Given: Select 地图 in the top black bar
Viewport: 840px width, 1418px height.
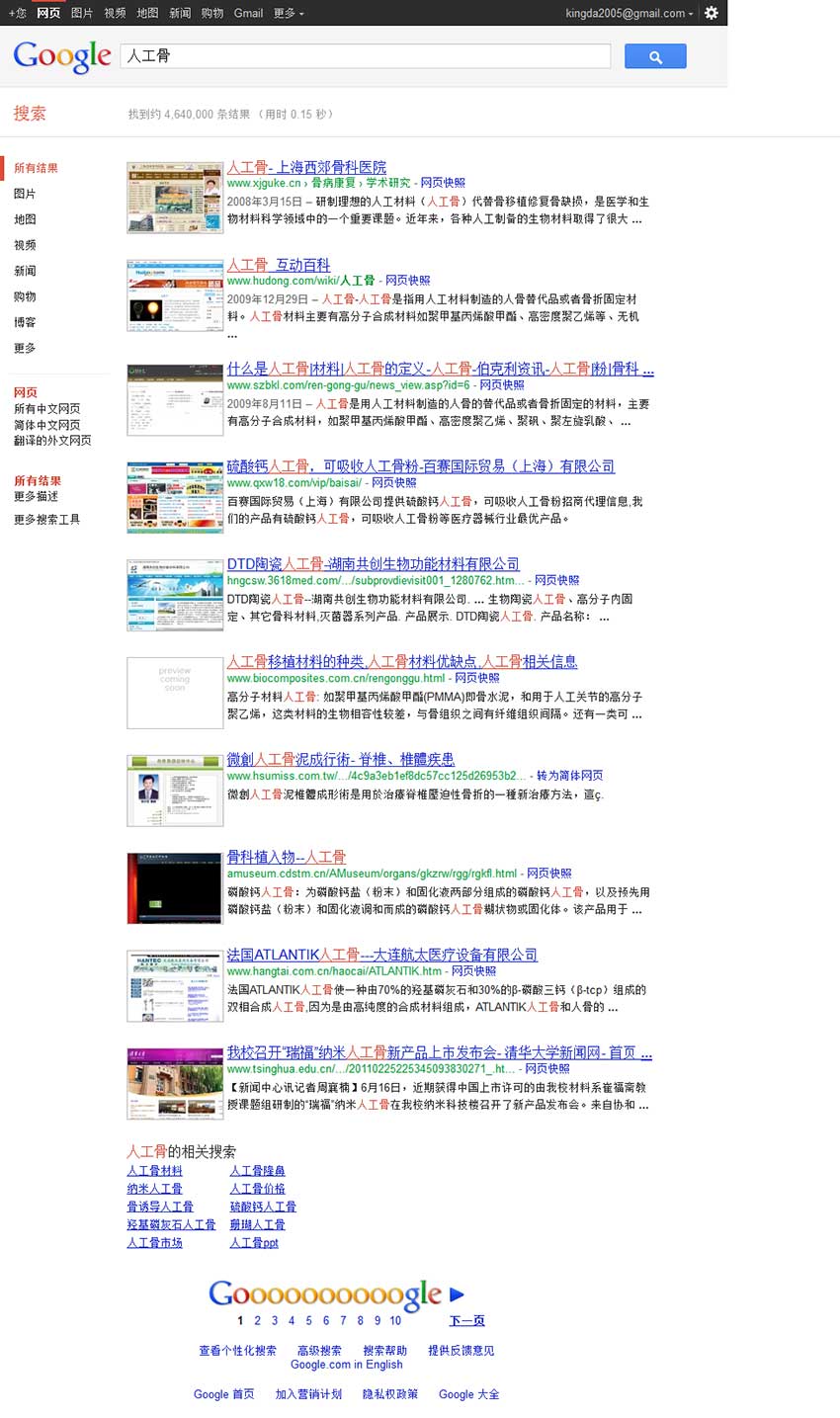Looking at the screenshot, I should pyautogui.click(x=147, y=13).
